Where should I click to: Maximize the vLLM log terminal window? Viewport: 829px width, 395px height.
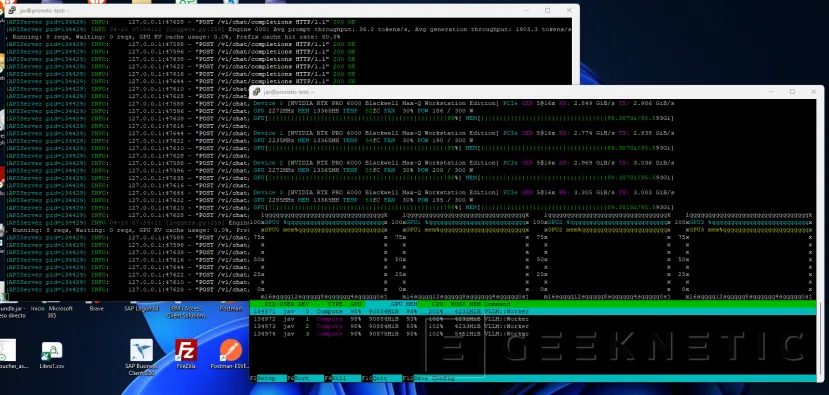tap(547, 10)
